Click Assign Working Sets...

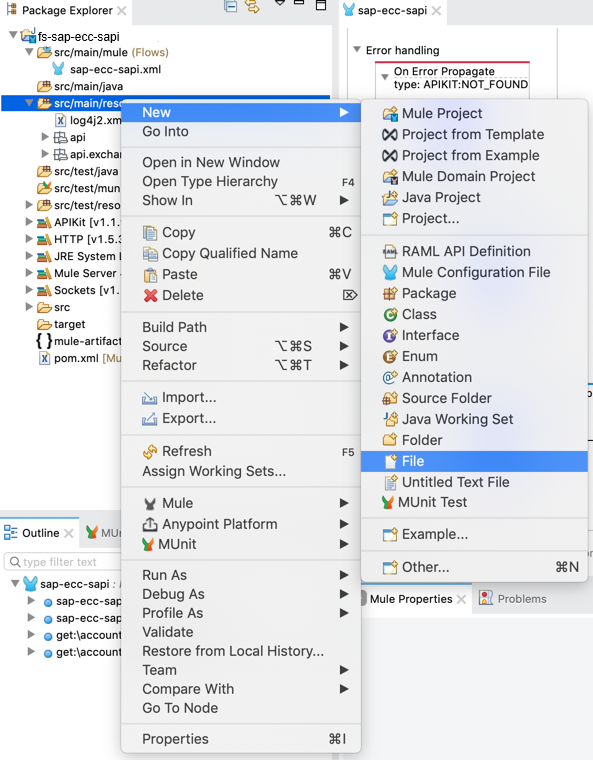tap(240, 471)
